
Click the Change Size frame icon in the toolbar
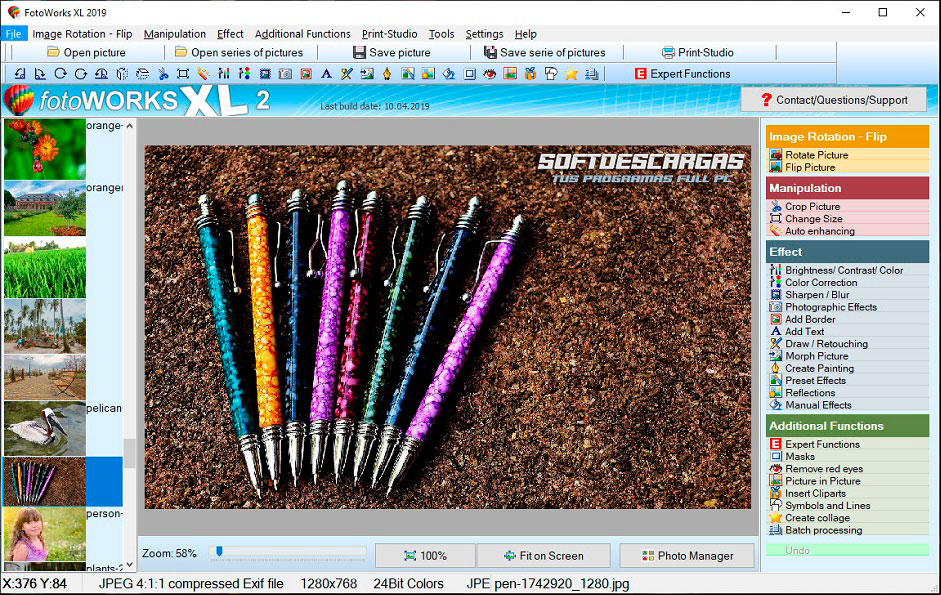click(x=183, y=74)
